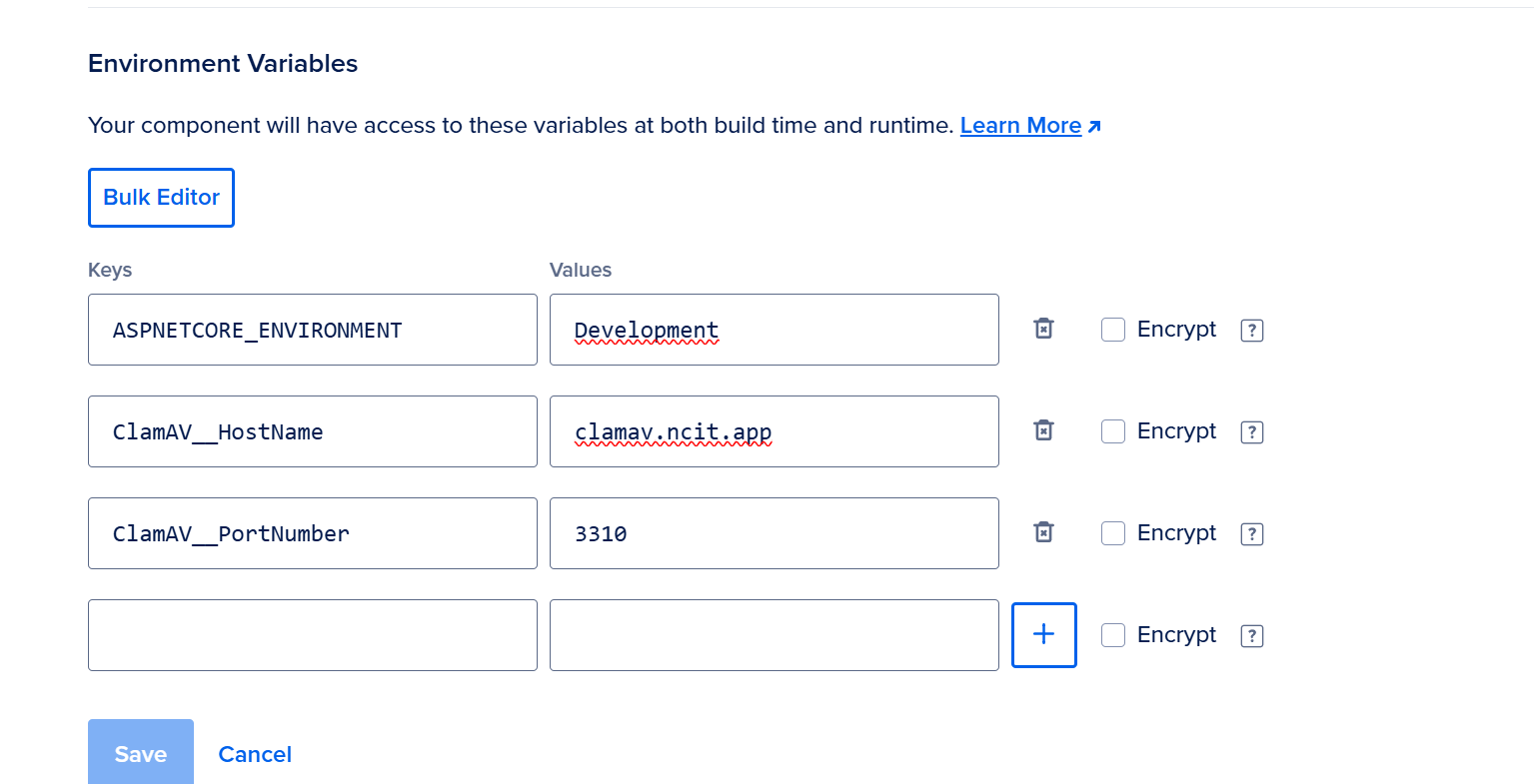Open the Bulk Editor
This screenshot has height=784, width=1534.
click(x=161, y=198)
